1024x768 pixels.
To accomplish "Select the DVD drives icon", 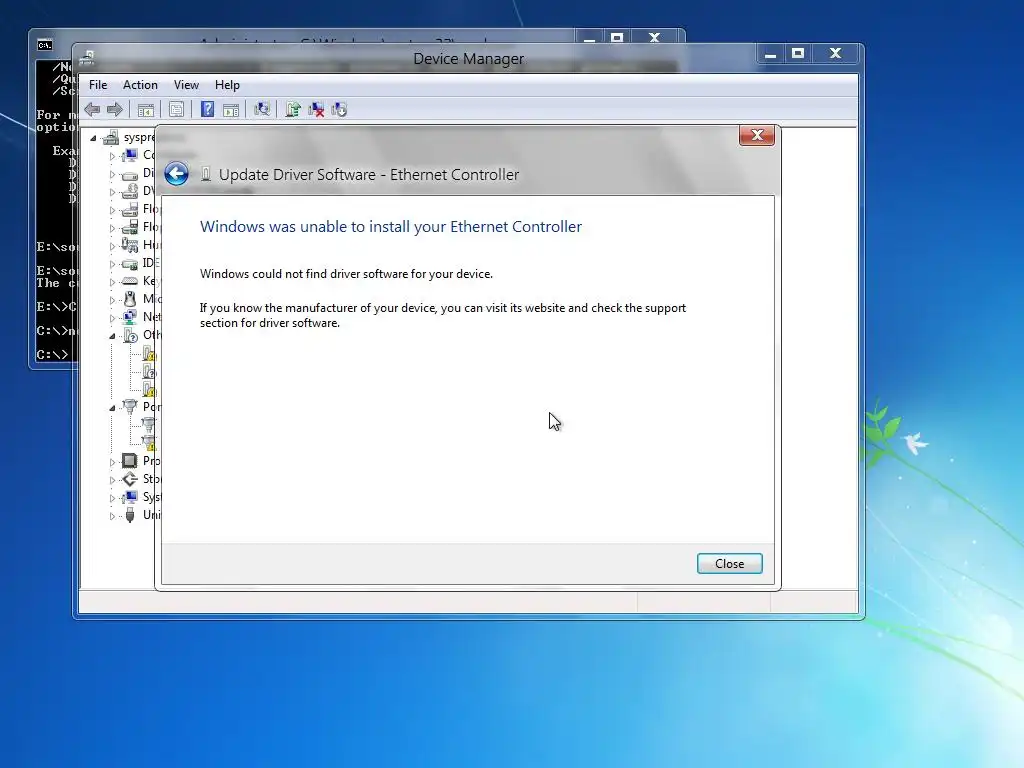I will tap(130, 191).
